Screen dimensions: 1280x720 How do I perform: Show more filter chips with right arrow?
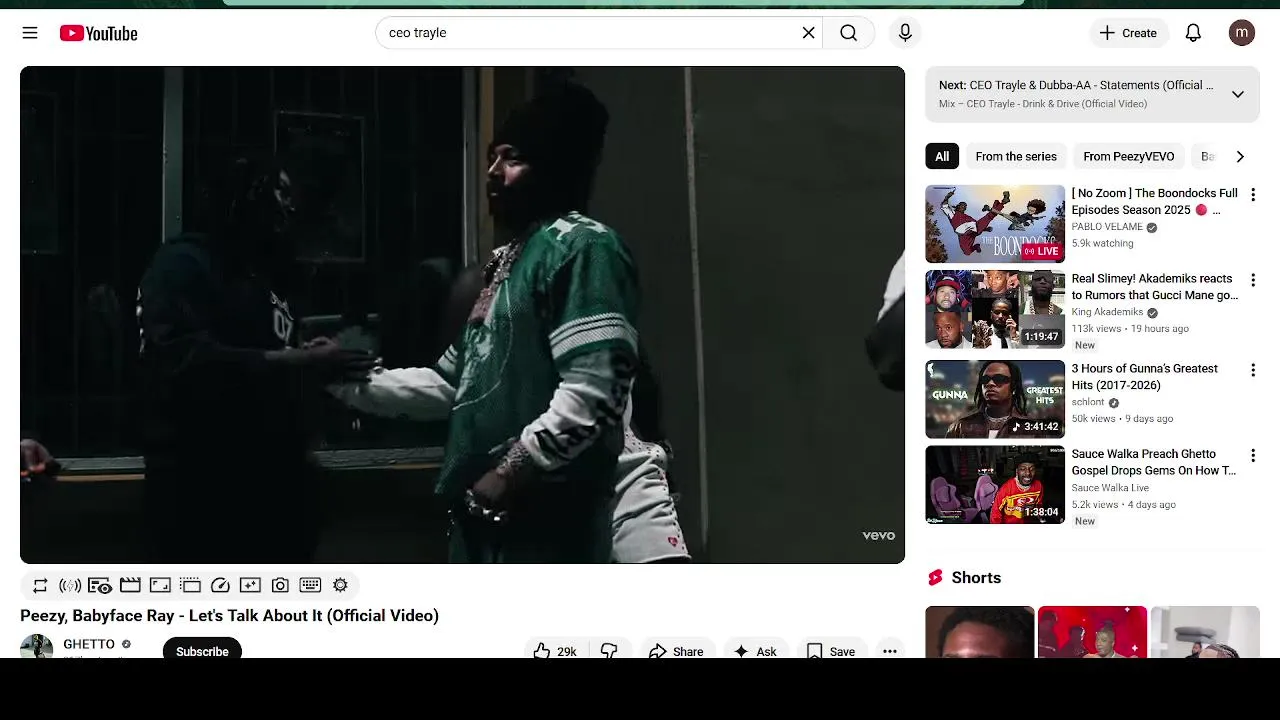click(x=1240, y=156)
